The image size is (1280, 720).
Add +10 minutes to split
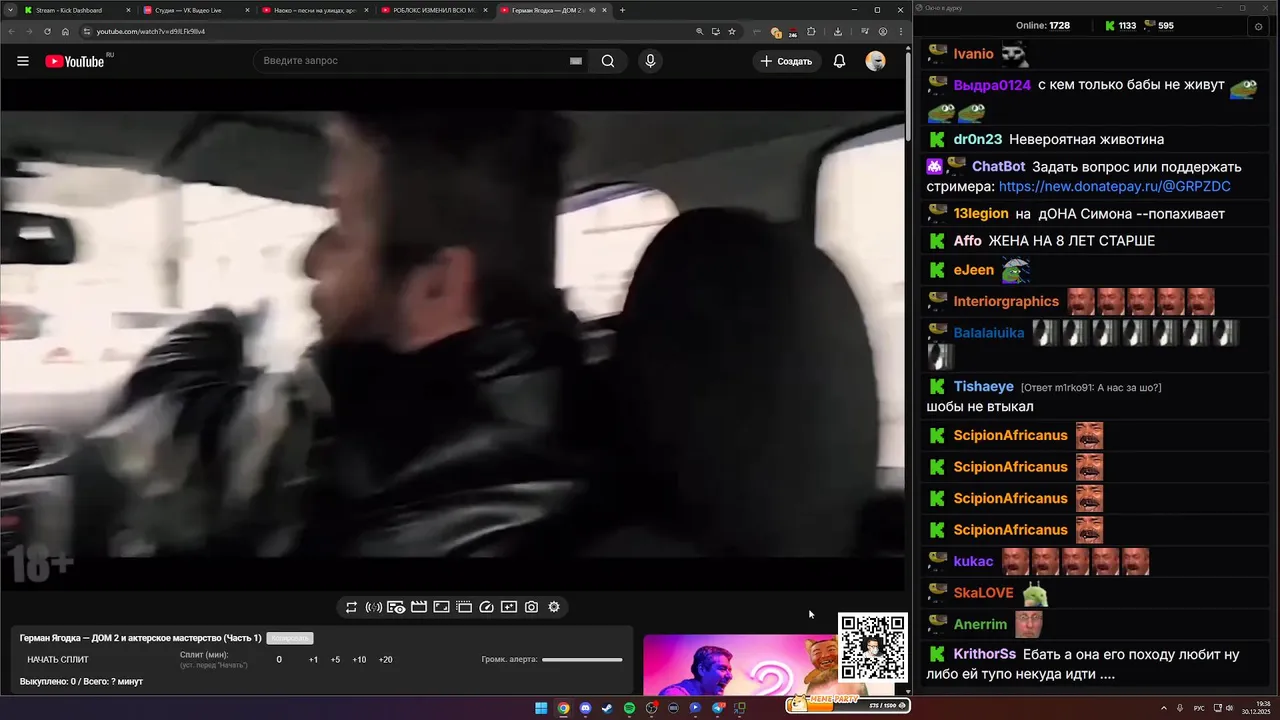(x=359, y=660)
